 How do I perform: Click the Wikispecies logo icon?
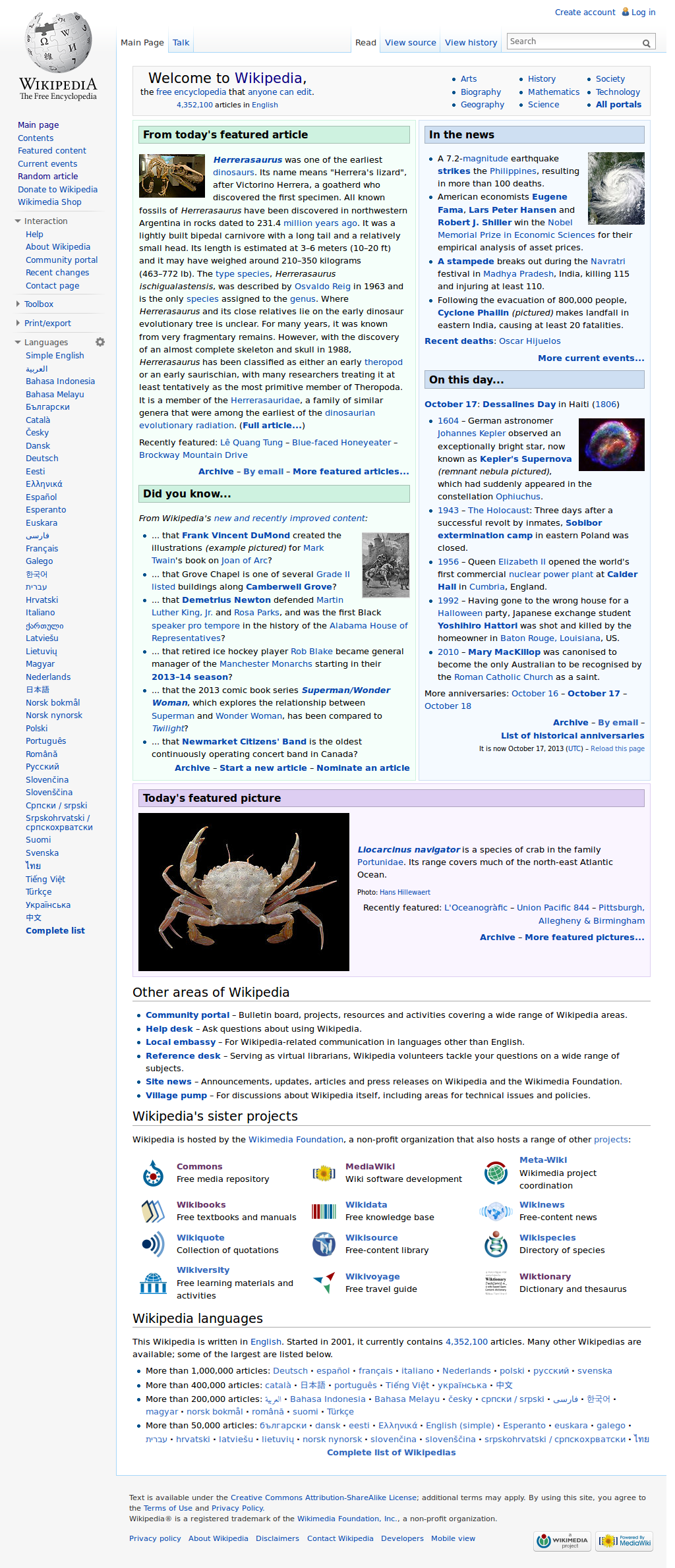pyautogui.click(x=496, y=1244)
